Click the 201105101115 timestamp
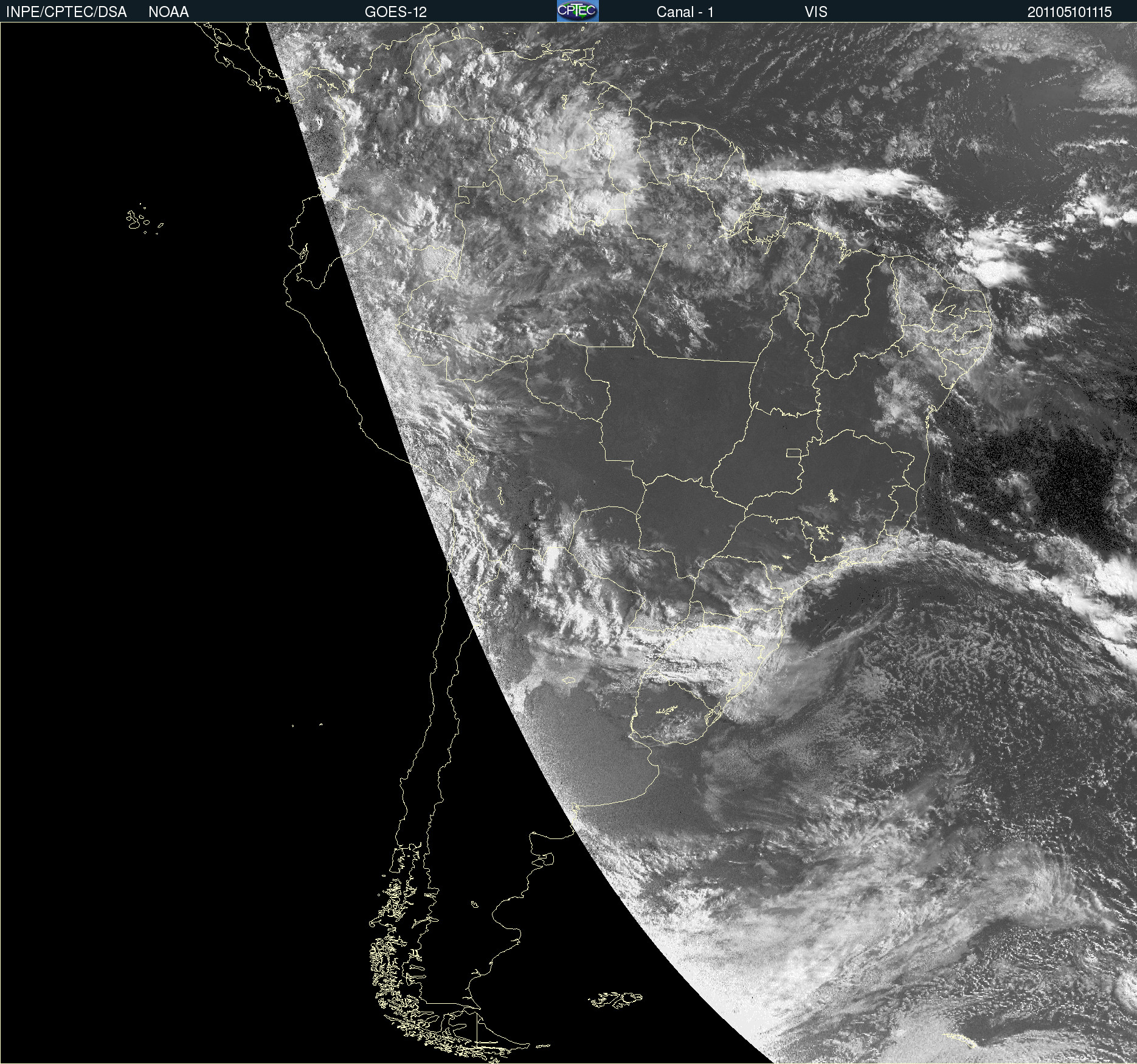This screenshot has width=1137, height=1064. coord(1070,12)
